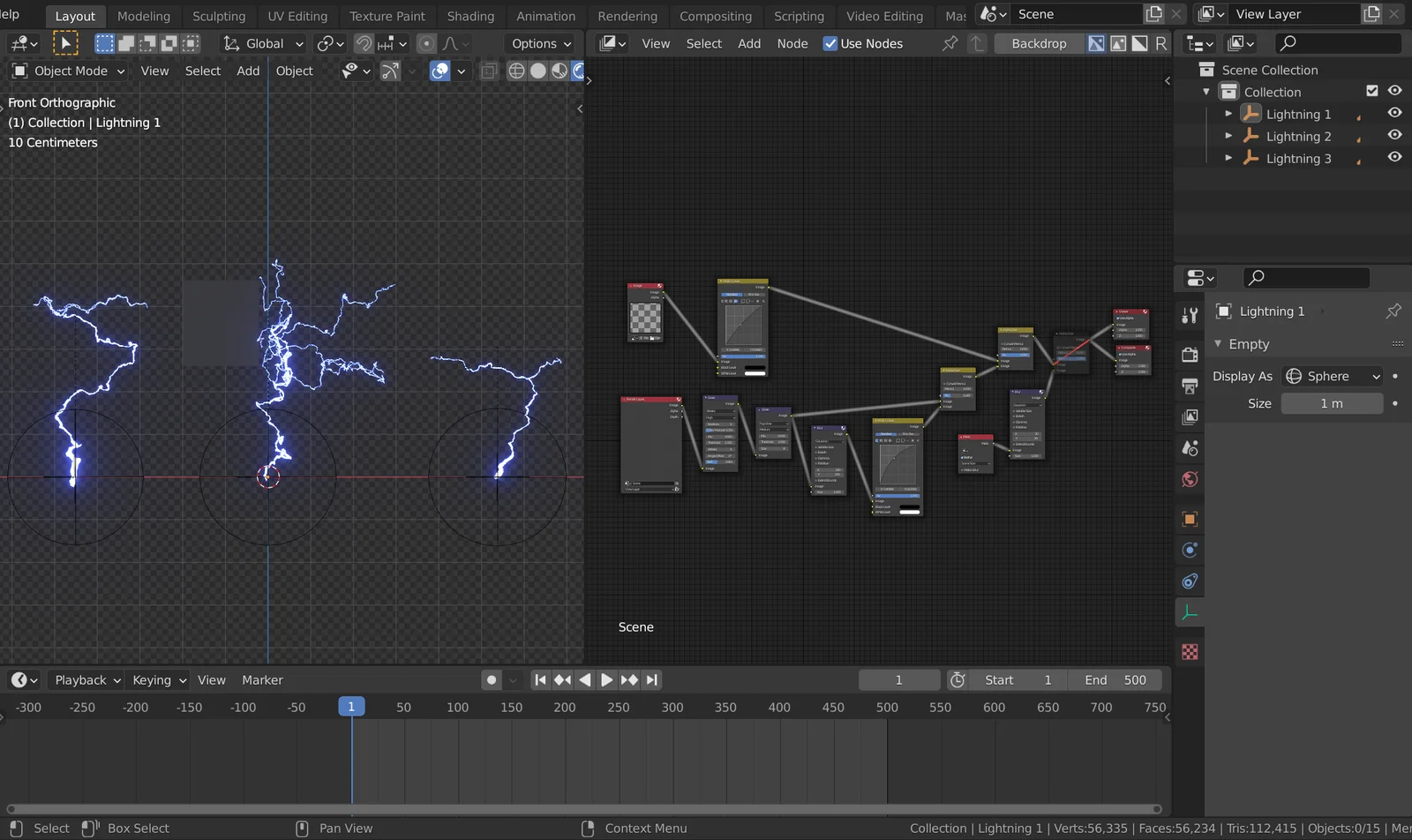
Task: Click the Backdrop button
Action: click(1039, 43)
